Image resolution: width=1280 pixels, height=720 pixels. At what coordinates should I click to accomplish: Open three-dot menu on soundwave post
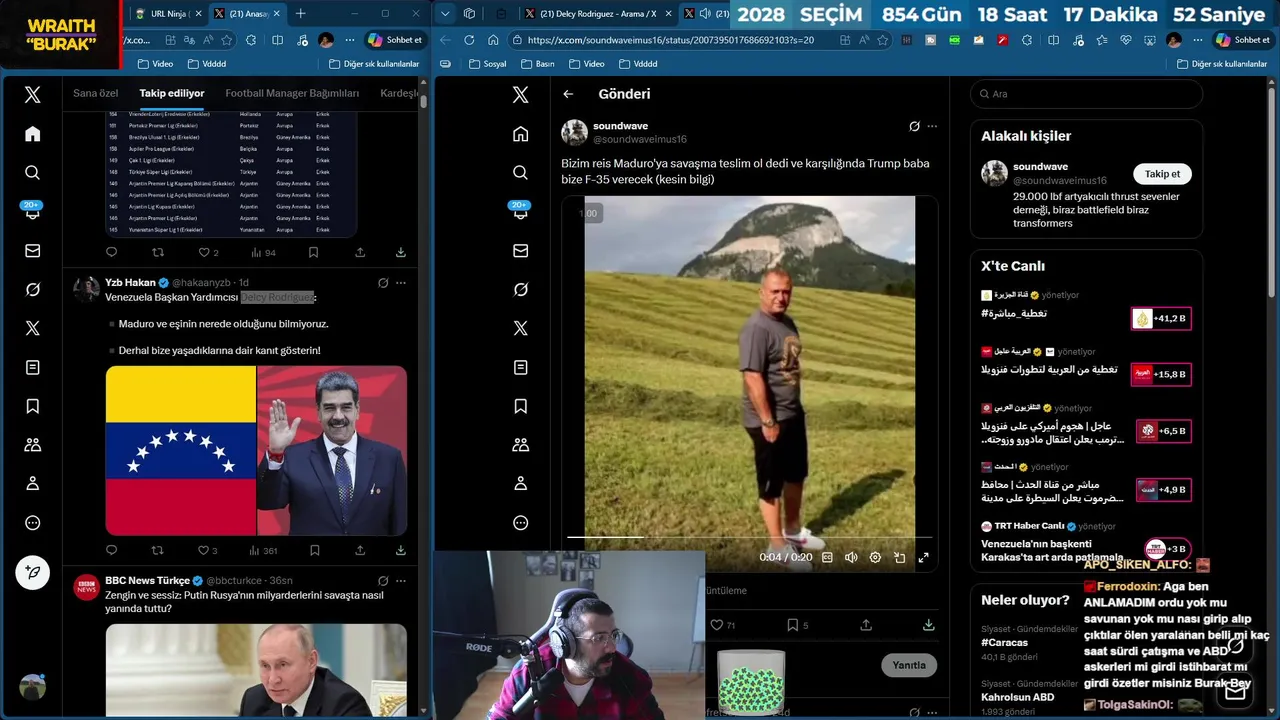pyautogui.click(x=932, y=127)
